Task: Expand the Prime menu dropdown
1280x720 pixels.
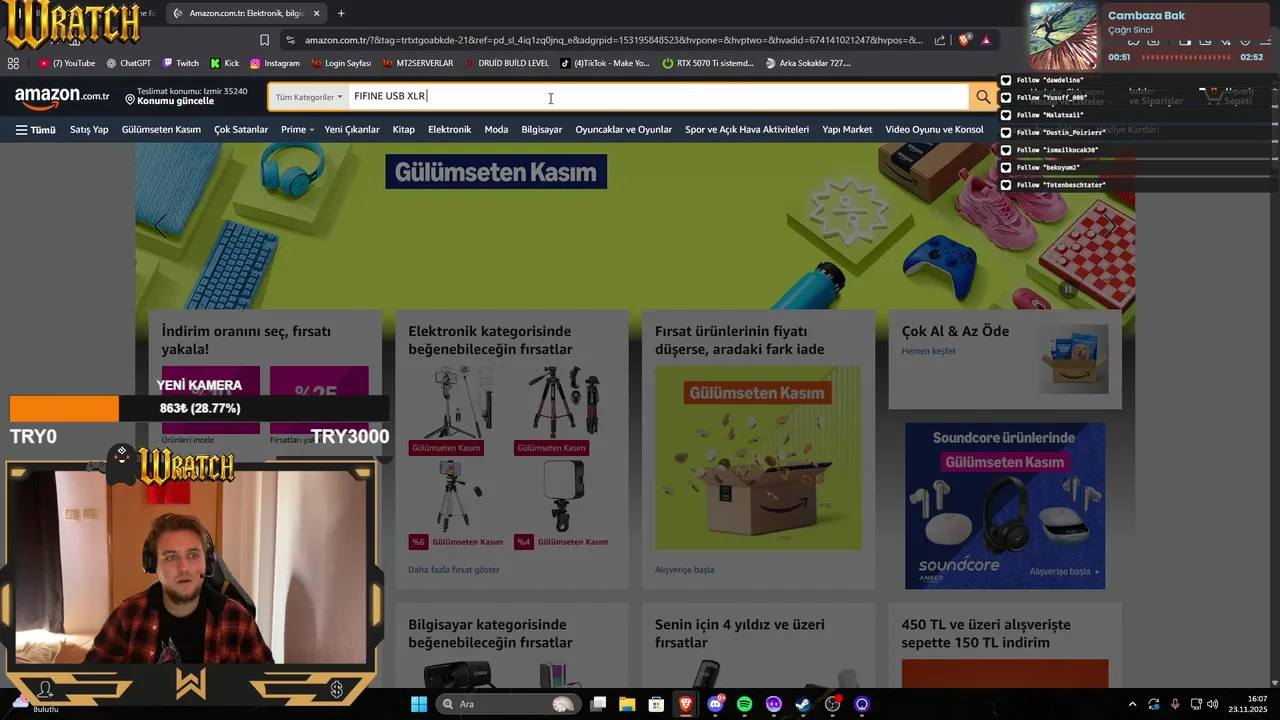Action: click(297, 130)
